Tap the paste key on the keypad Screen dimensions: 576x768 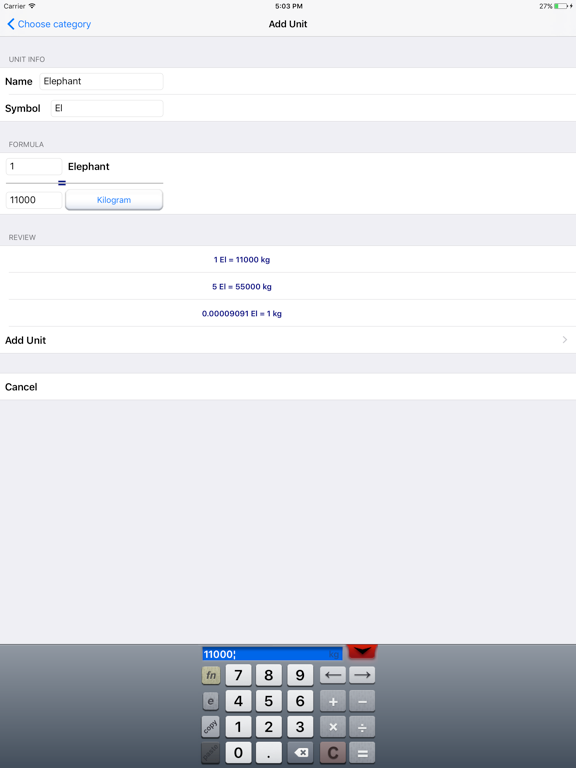211,752
